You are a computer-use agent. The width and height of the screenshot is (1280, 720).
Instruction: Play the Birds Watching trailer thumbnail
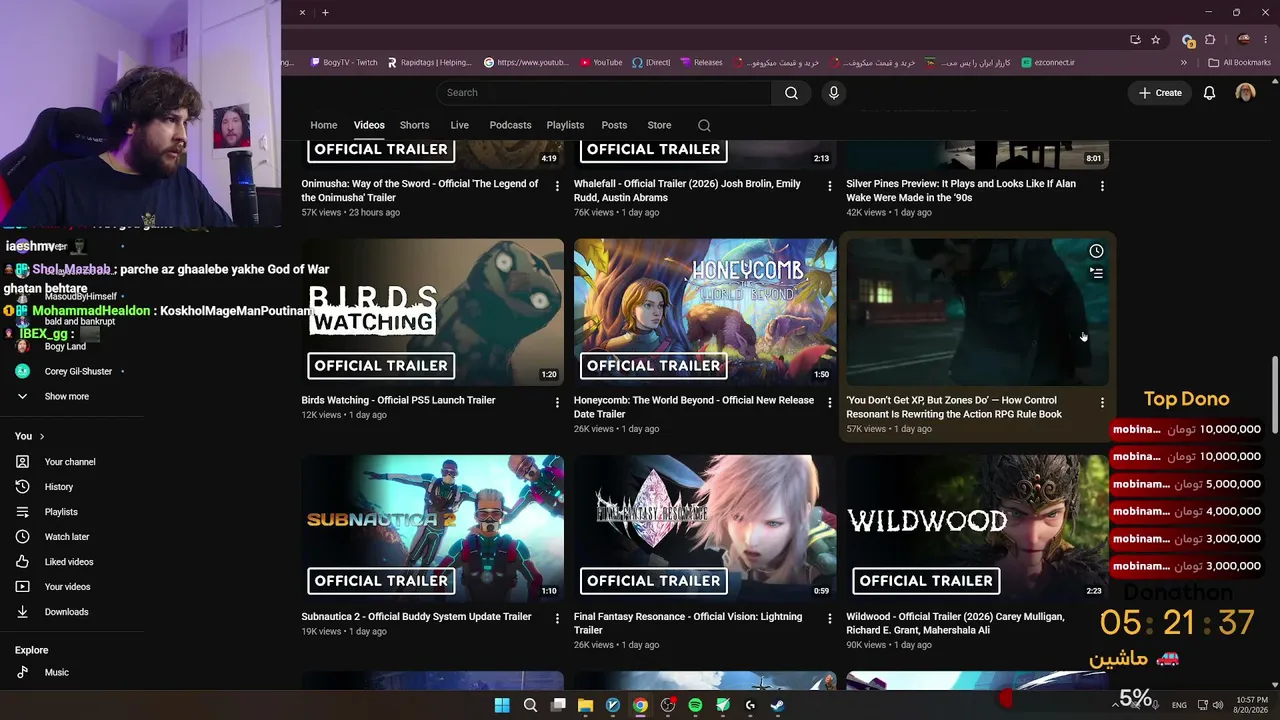coord(433,312)
